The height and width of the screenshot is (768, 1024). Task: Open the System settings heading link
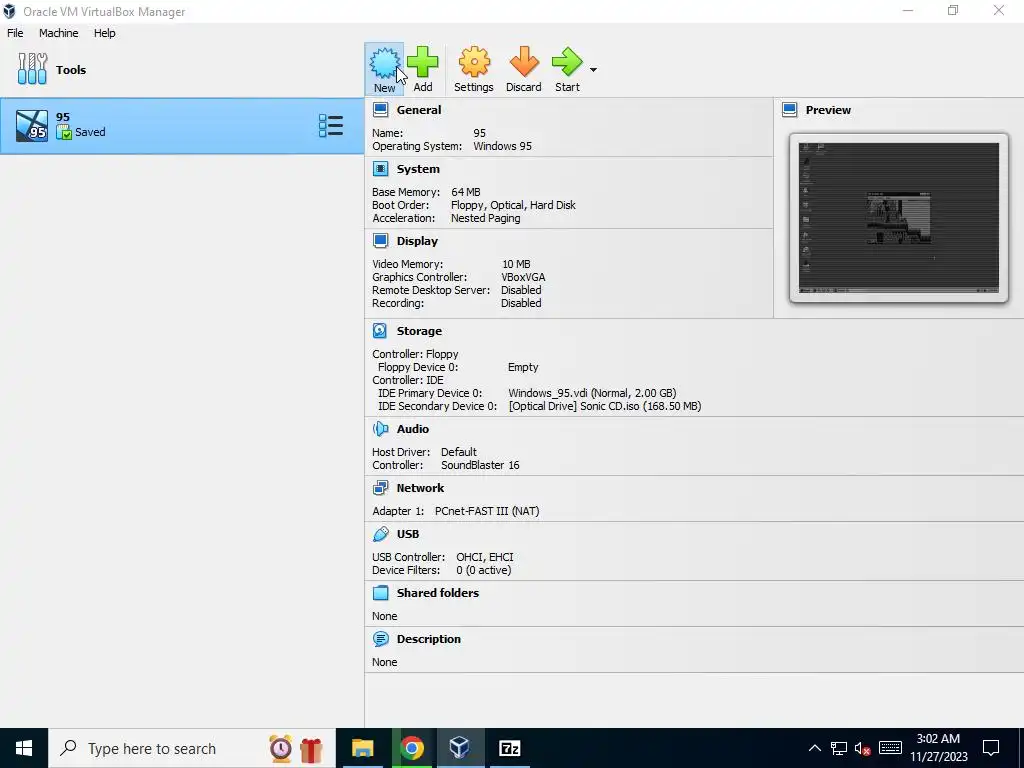(418, 169)
